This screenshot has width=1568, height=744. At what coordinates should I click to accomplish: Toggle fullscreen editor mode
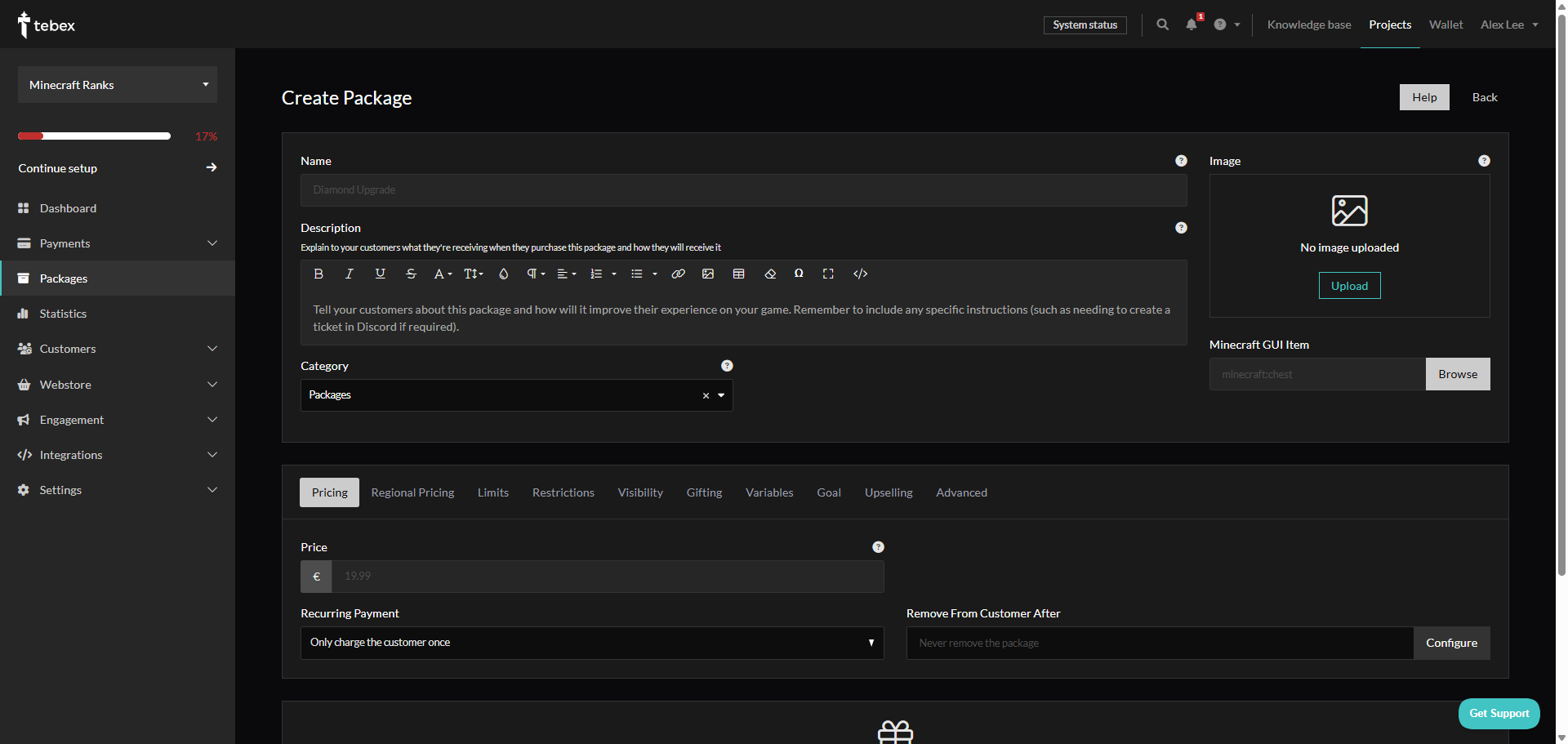coord(828,274)
